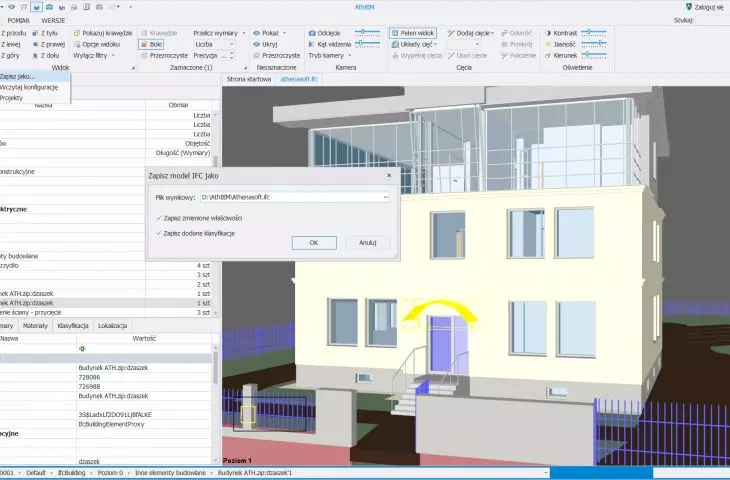Viewport: 730px width, 480px height.
Task: Click the Odcięcie camera icon
Action: coord(312,33)
